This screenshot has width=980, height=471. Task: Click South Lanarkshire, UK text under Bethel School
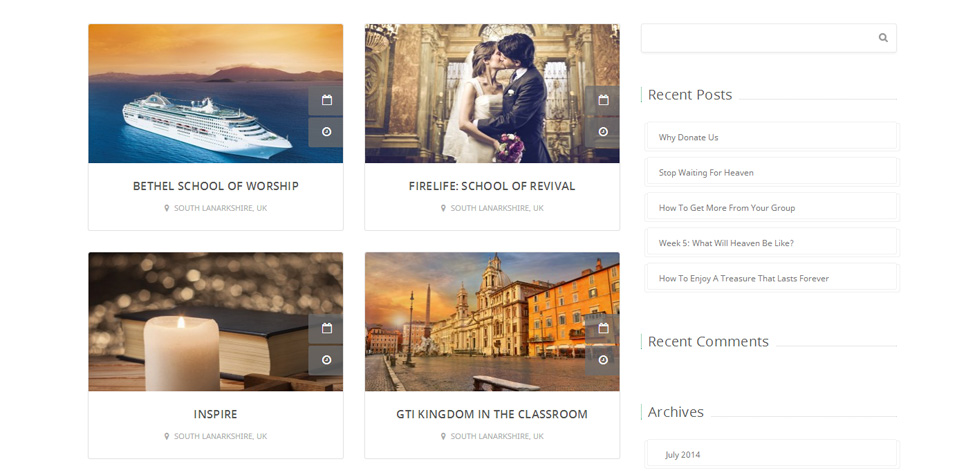[221, 208]
